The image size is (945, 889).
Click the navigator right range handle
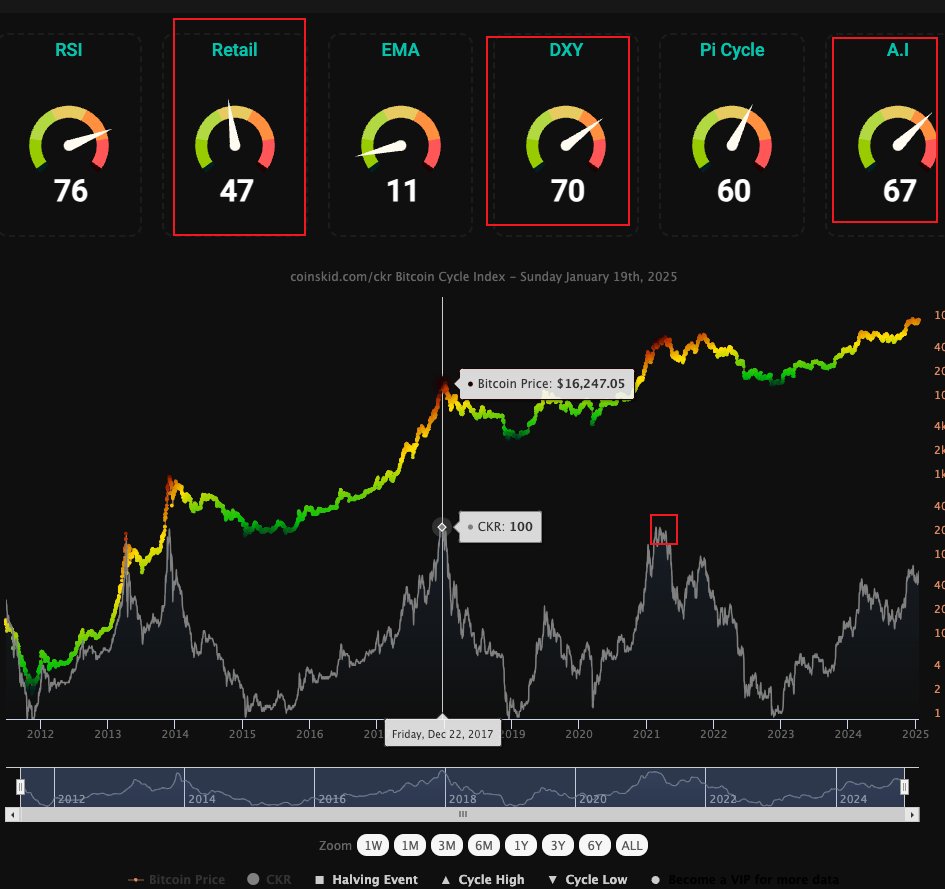pyautogui.click(x=904, y=788)
